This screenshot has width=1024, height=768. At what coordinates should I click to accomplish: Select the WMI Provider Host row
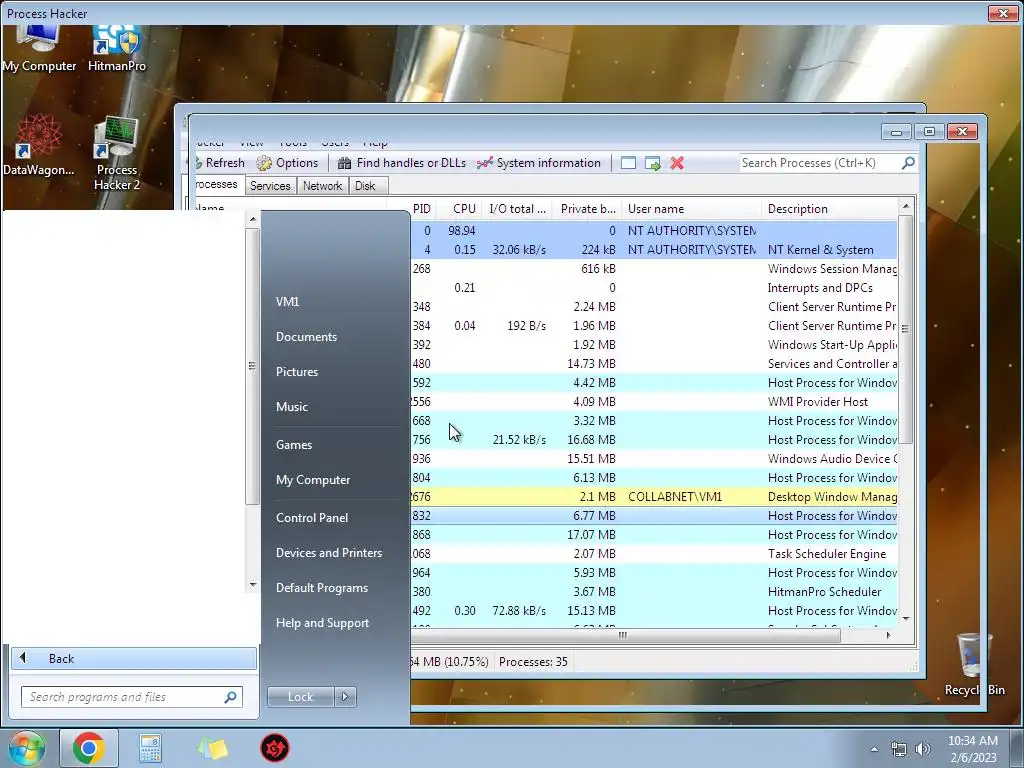pyautogui.click(x=654, y=402)
